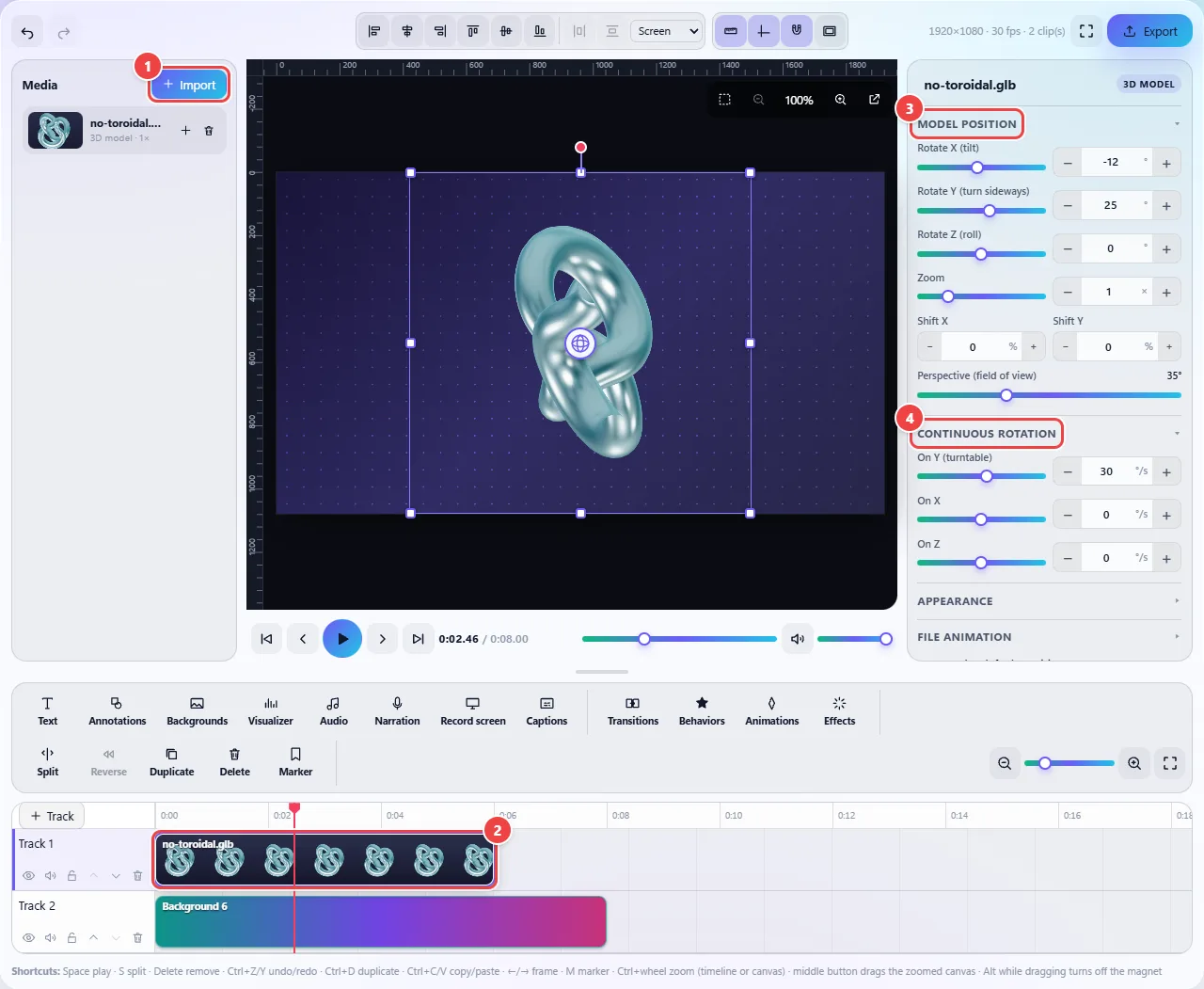Open the Narration tool

(398, 711)
